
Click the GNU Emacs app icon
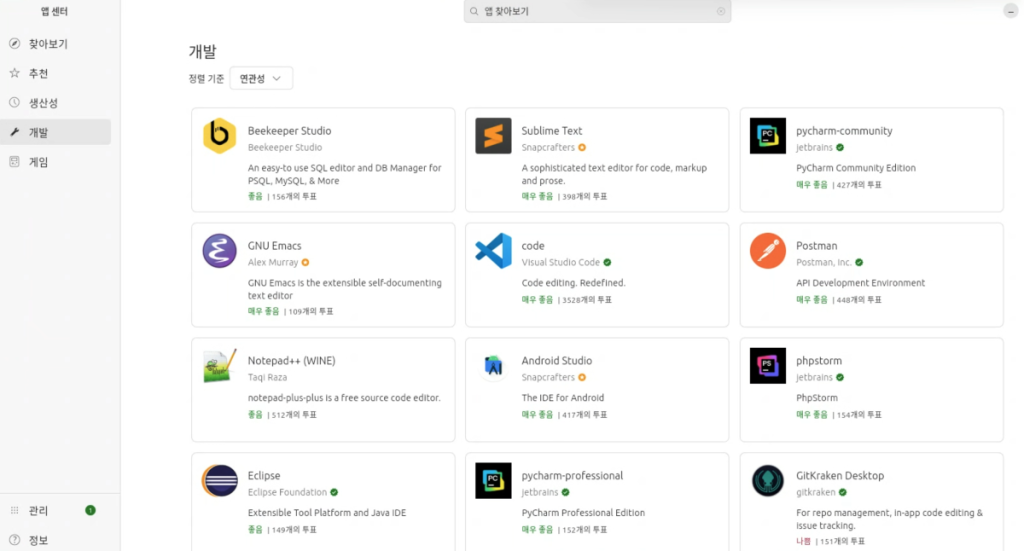click(219, 251)
